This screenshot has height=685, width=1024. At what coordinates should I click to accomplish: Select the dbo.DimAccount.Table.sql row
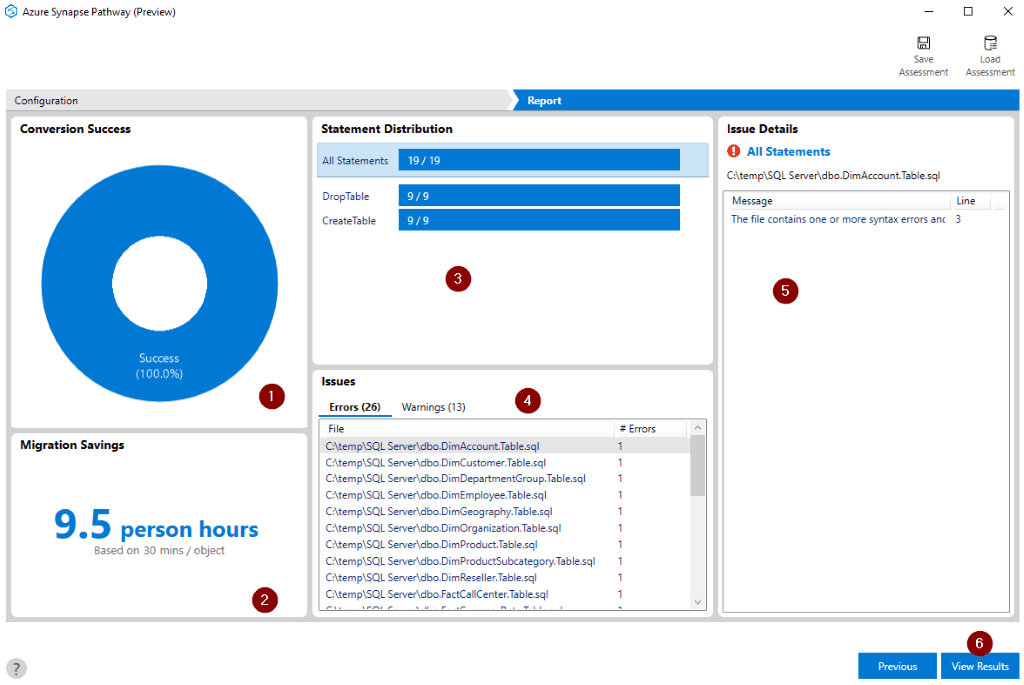click(x=505, y=446)
